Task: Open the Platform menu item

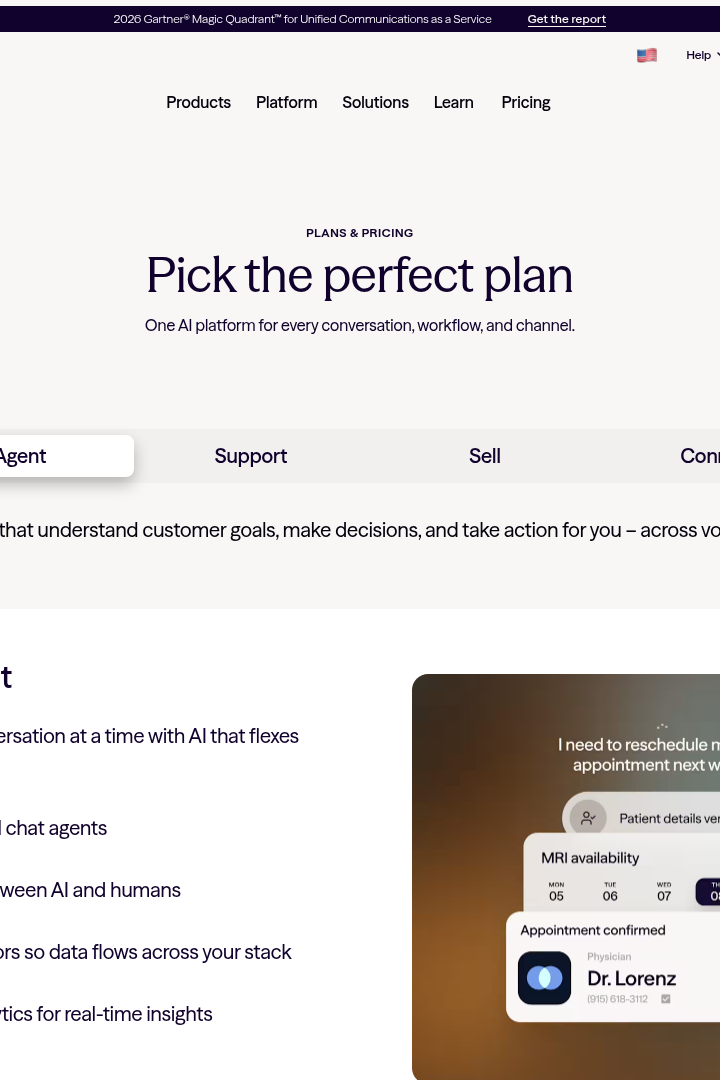Action: click(287, 103)
